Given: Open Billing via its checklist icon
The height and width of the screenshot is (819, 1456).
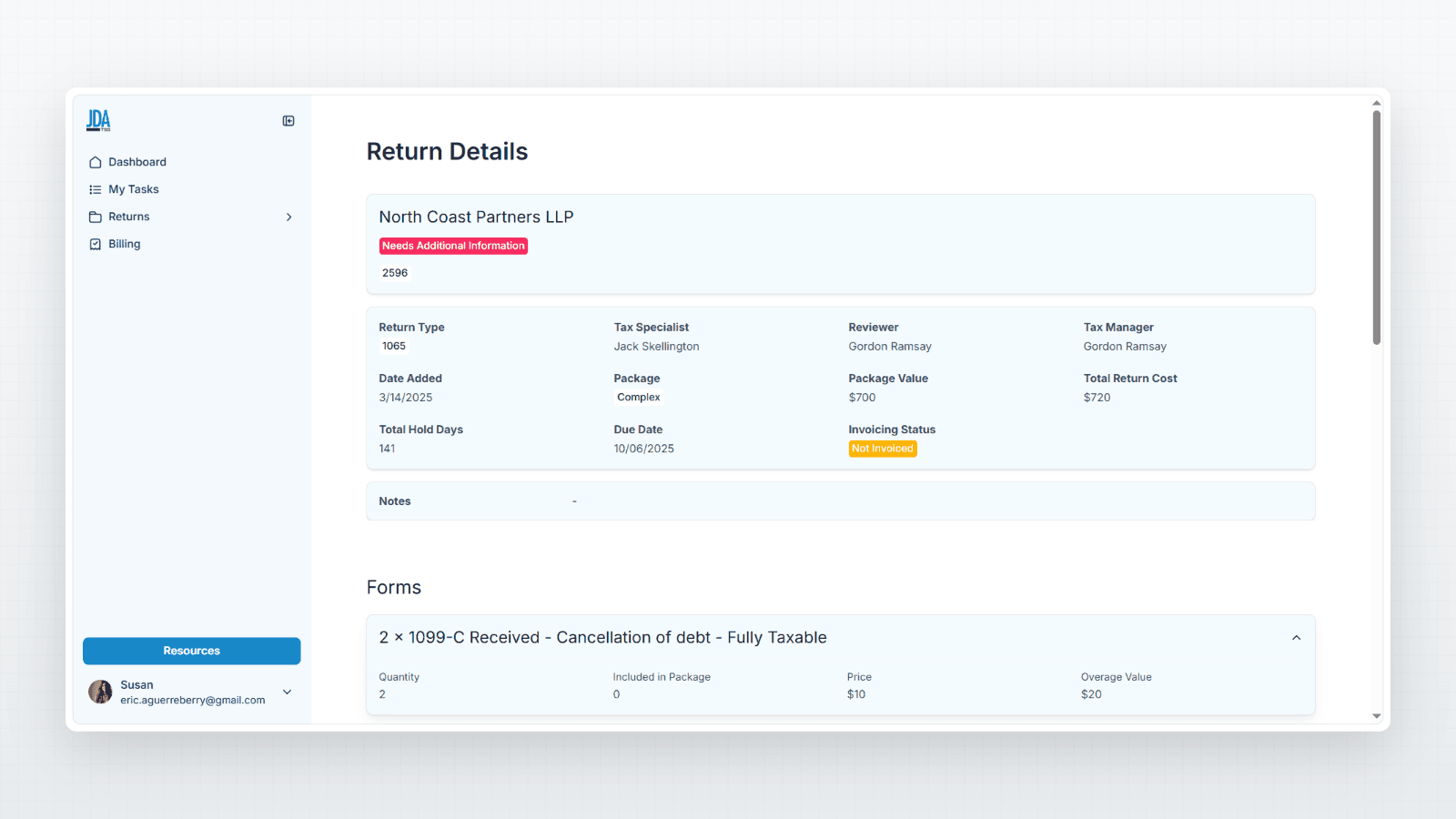Looking at the screenshot, I should [x=96, y=244].
